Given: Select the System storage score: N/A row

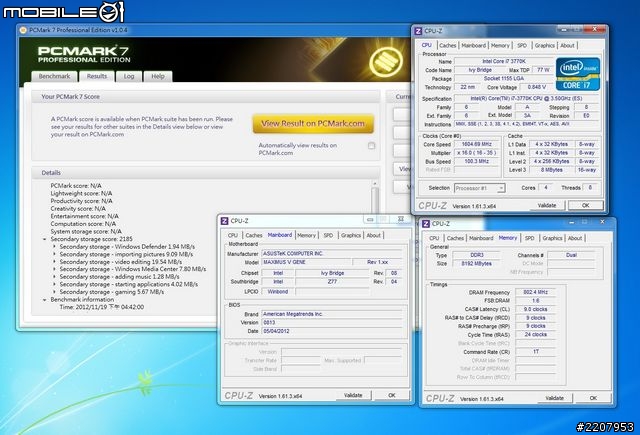Looking at the screenshot, I should pyautogui.click(x=86, y=231).
